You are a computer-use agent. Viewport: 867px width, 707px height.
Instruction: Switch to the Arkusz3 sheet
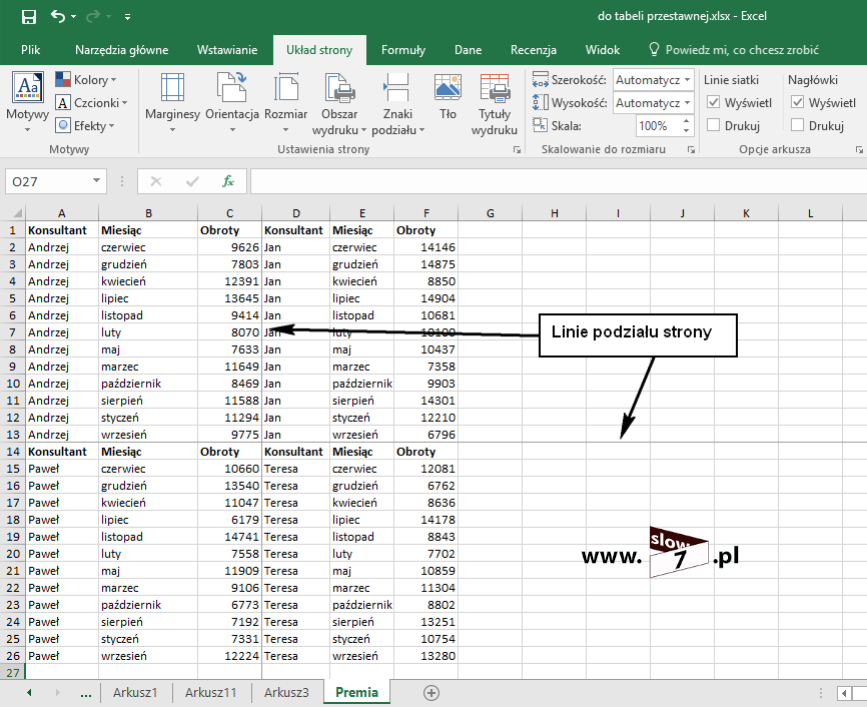[x=286, y=693]
